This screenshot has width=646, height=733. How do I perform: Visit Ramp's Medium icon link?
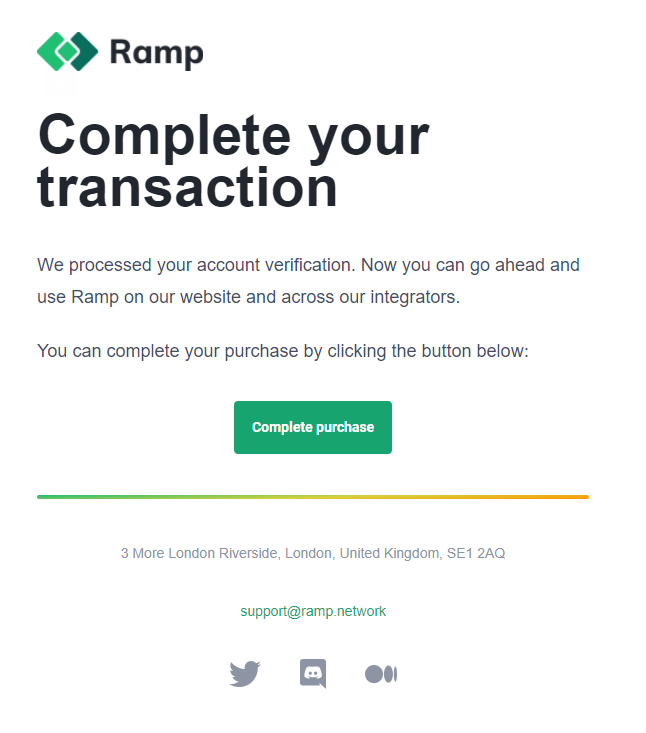click(x=381, y=674)
